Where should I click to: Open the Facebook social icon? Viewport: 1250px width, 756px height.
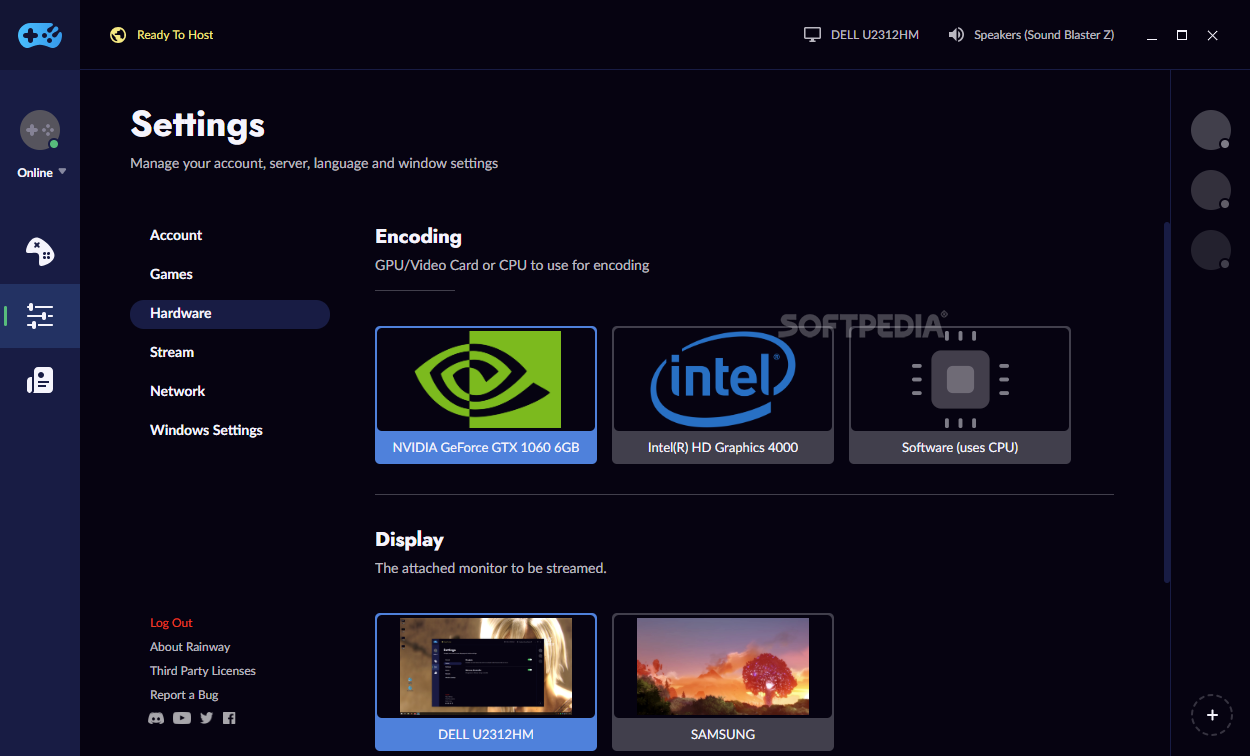click(229, 718)
